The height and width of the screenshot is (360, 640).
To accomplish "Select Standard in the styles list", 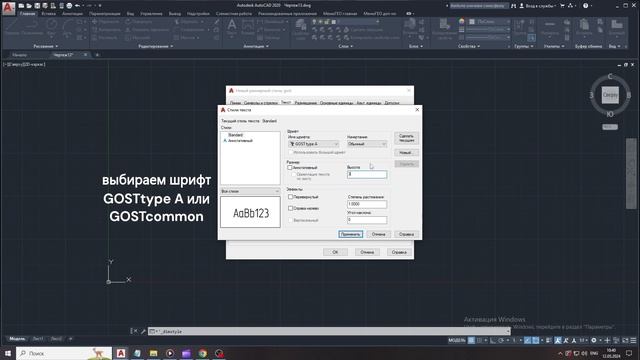I will tap(236, 135).
